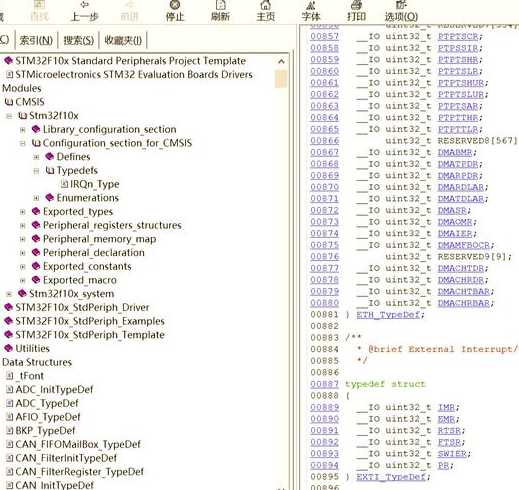Select STMicroelectronics STM32 Evaluation Boards Drivers item

click(x=134, y=74)
